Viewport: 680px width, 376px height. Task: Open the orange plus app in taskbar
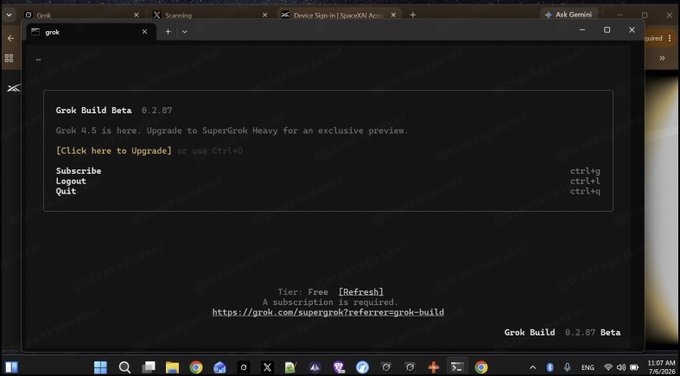[433, 367]
